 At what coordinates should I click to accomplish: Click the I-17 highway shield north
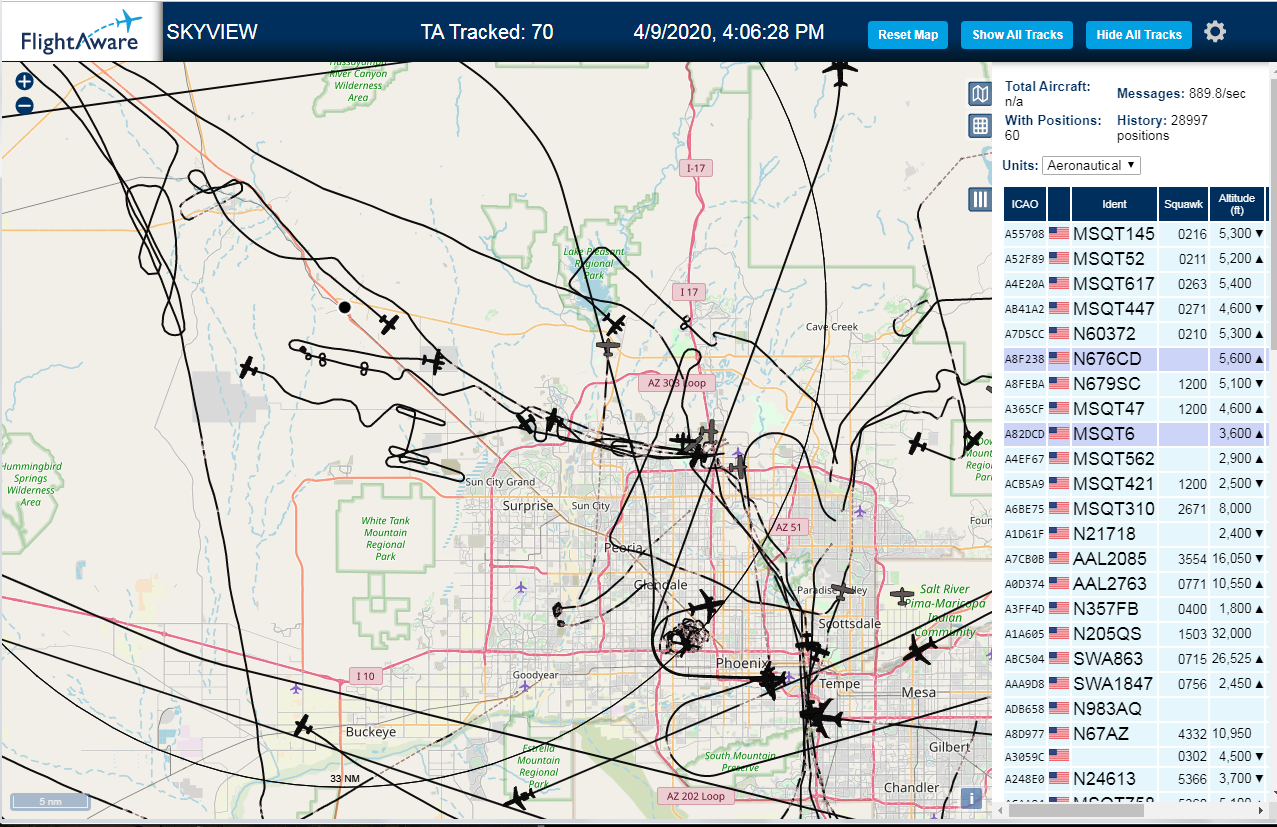point(695,168)
